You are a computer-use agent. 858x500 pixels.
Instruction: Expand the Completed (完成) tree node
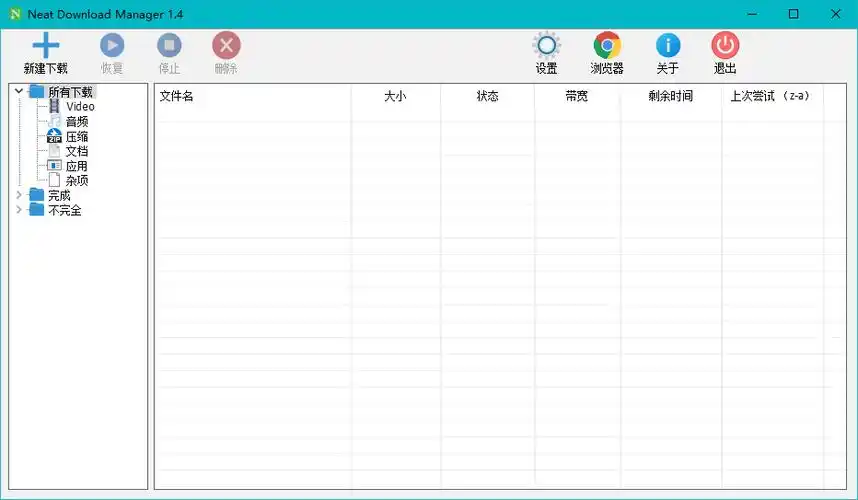click(x=19, y=195)
